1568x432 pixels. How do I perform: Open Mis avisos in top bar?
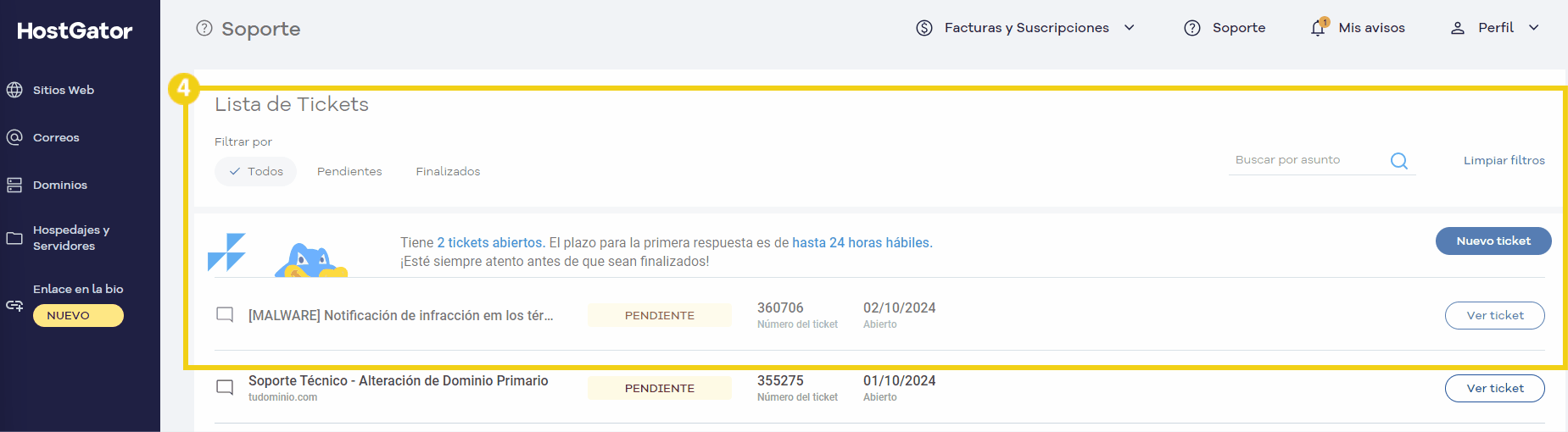click(x=1371, y=28)
